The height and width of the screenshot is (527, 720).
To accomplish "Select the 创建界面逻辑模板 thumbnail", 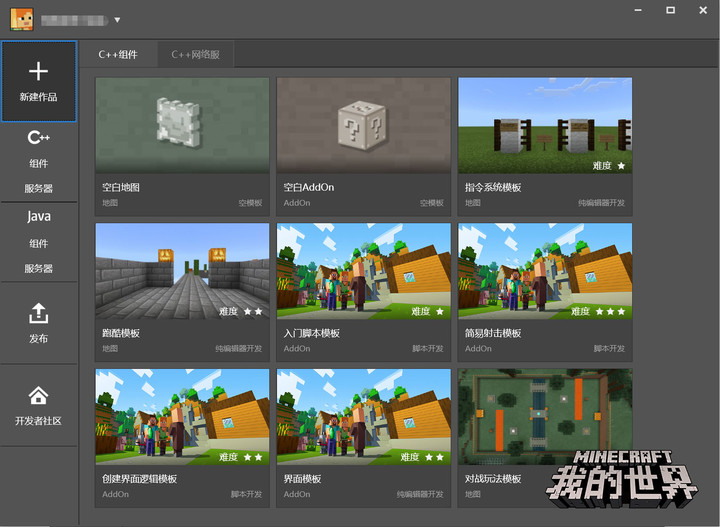I will pos(182,417).
